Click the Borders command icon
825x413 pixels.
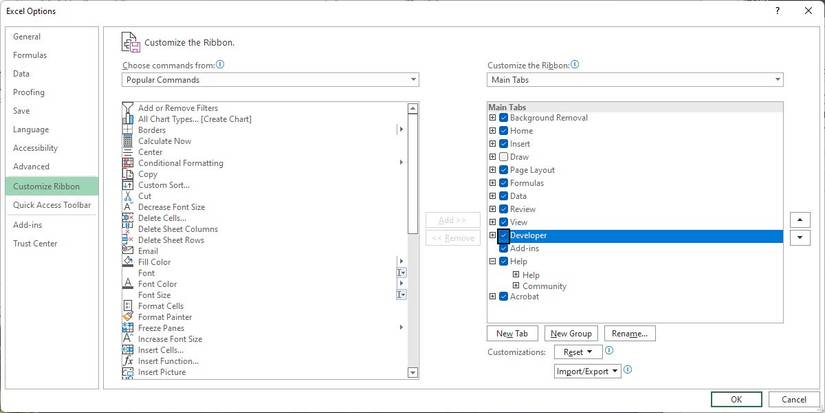[128, 130]
